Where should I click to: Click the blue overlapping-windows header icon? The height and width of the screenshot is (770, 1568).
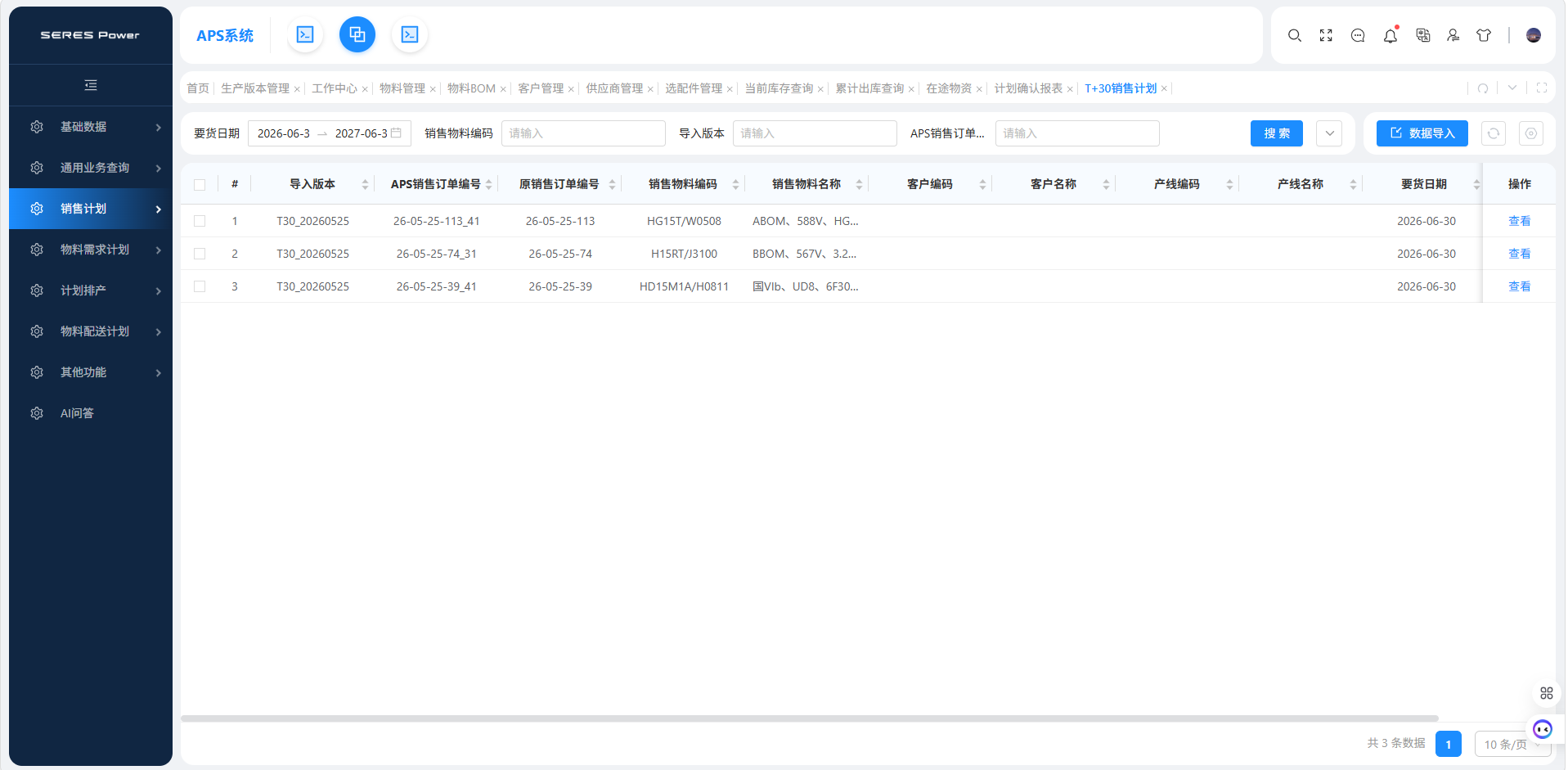[x=357, y=34]
